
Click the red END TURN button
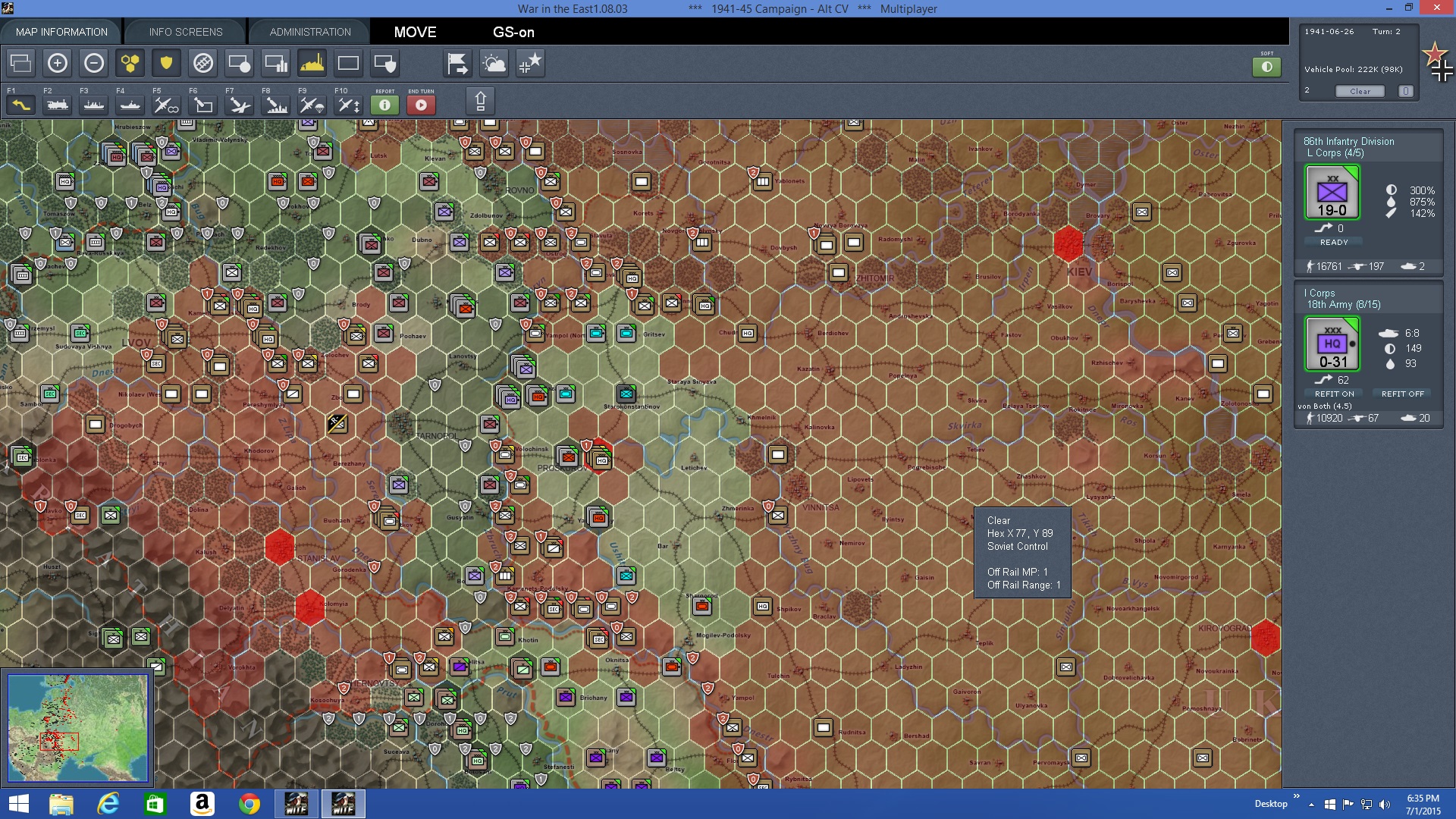(422, 105)
